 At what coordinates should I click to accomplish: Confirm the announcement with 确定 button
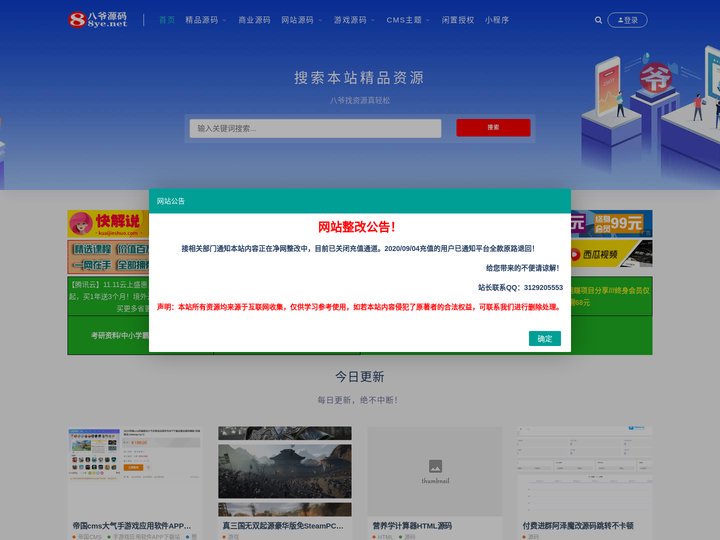click(545, 338)
